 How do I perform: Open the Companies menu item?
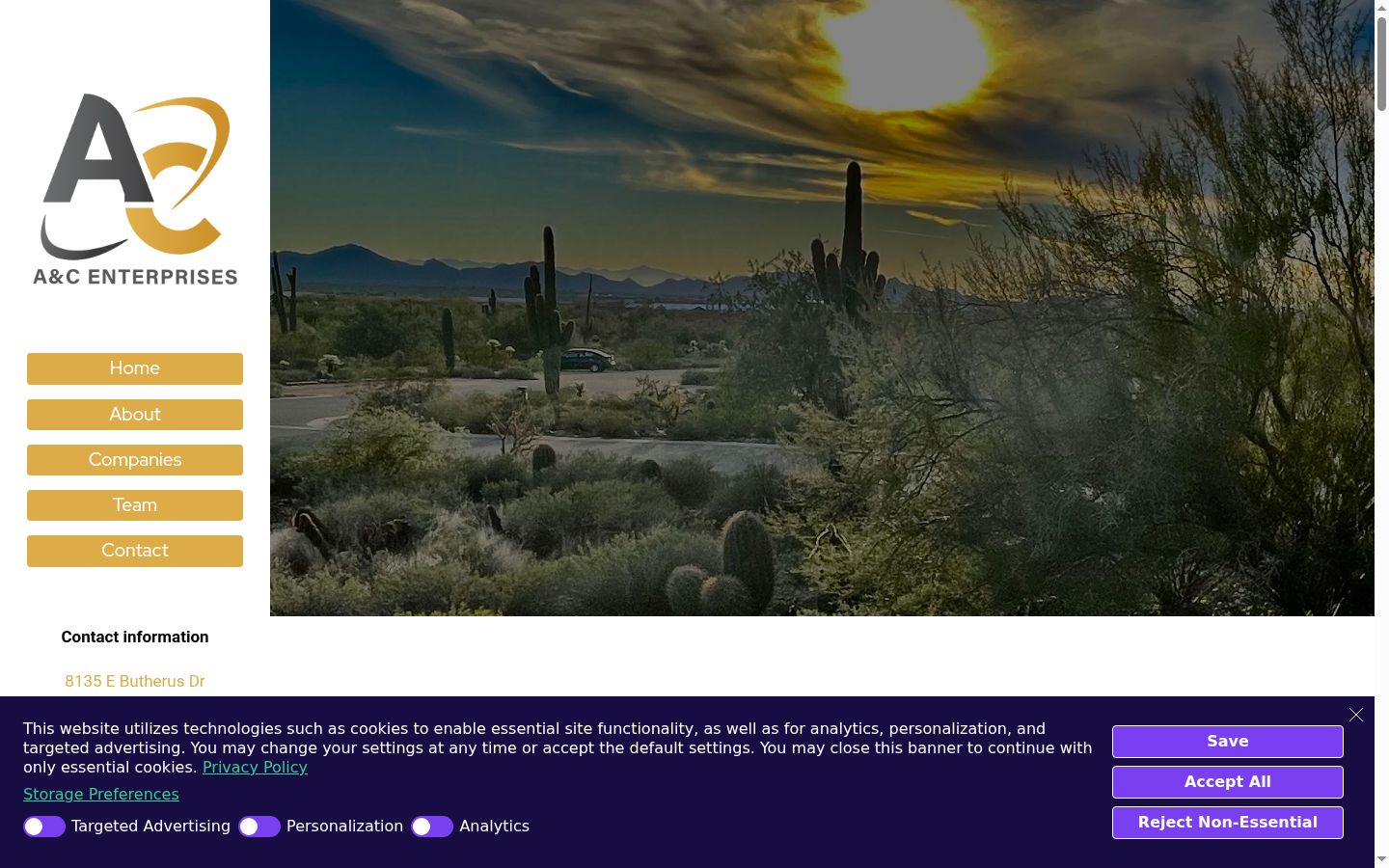pyautogui.click(x=135, y=460)
